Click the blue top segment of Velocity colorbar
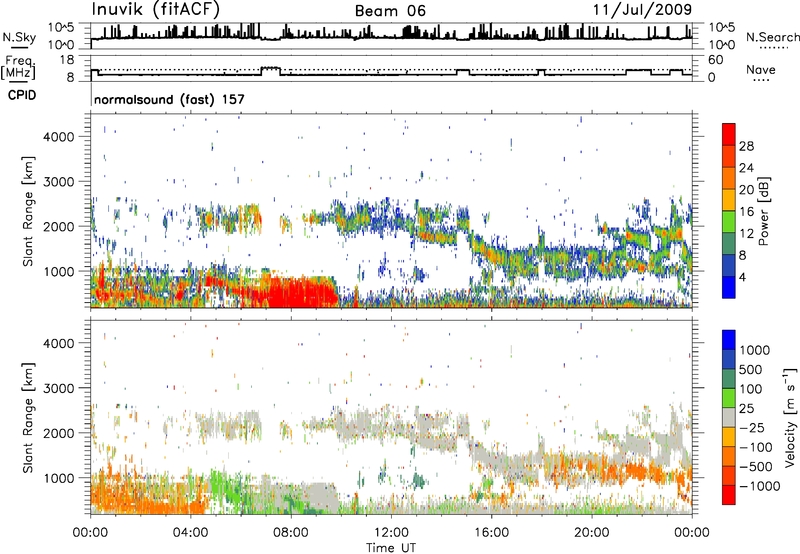Screen dimensions: 800x554 [729, 340]
